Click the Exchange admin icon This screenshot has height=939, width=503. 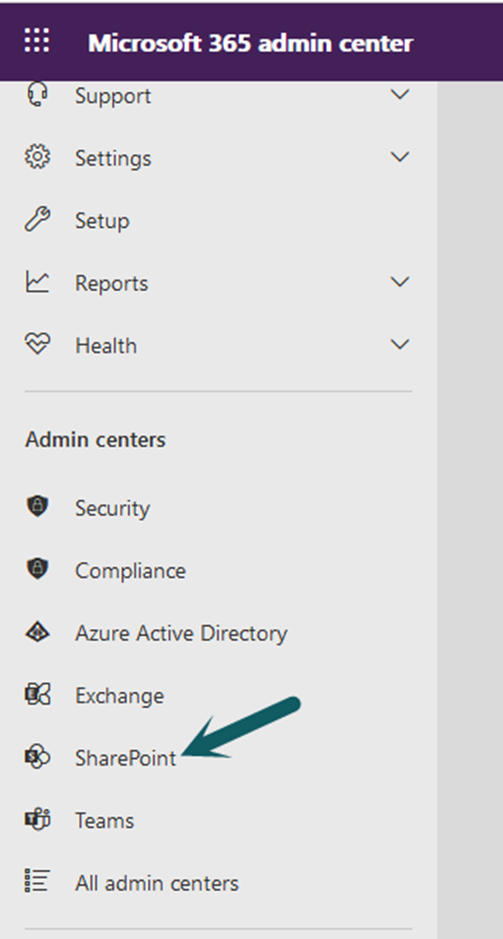[37, 695]
